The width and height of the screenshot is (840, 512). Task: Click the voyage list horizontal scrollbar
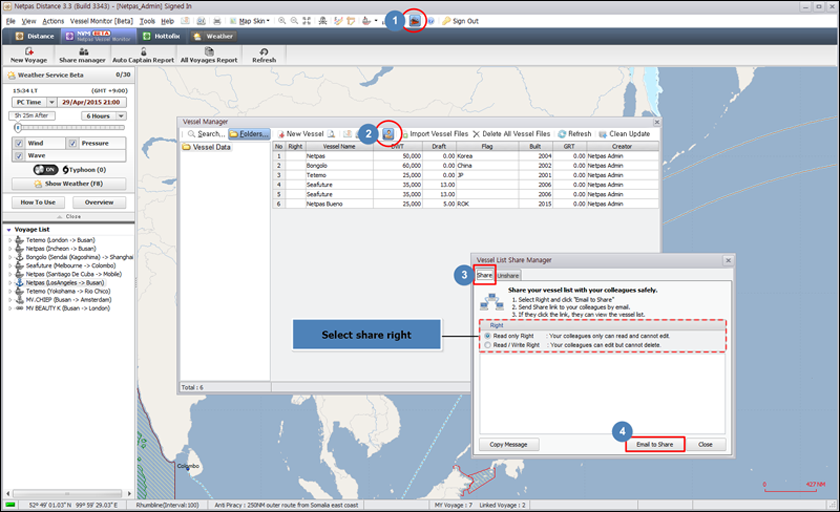click(69, 494)
